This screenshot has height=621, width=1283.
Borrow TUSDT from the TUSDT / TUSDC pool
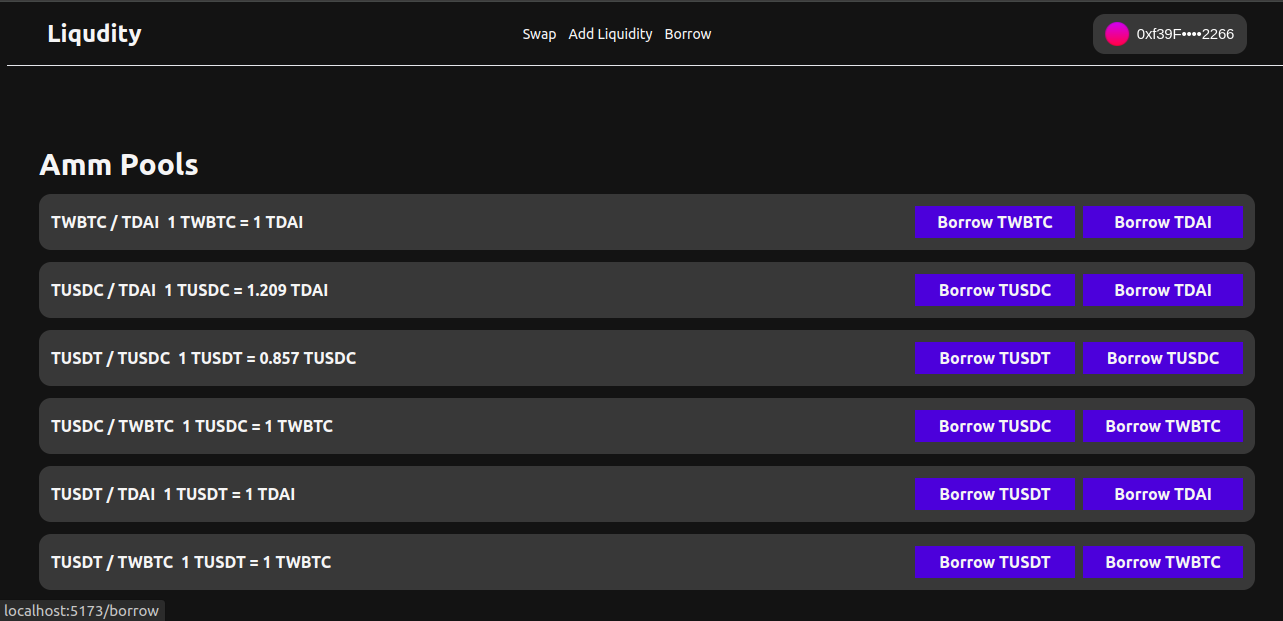[x=995, y=358]
